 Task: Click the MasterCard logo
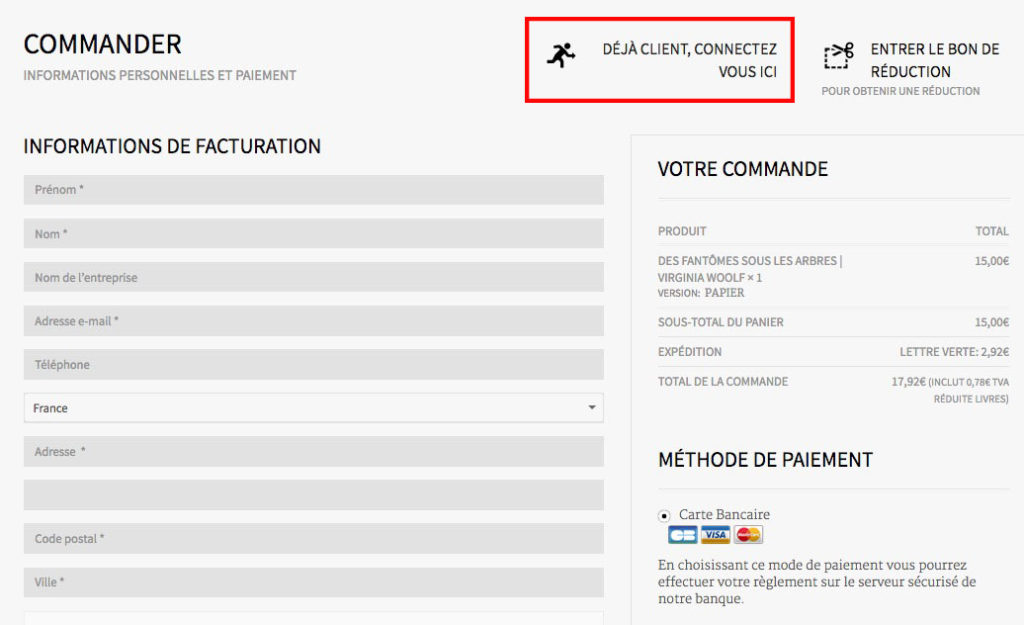point(748,535)
